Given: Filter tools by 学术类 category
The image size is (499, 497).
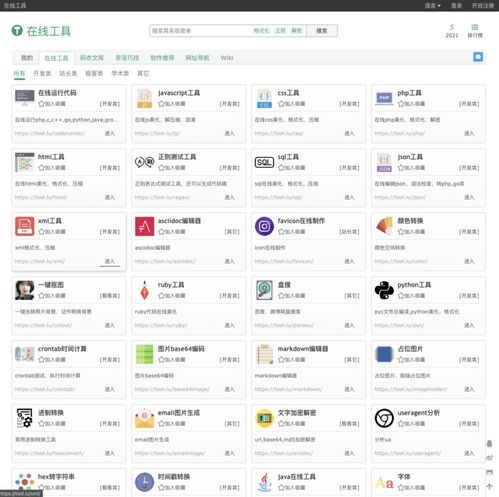Looking at the screenshot, I should click(120, 73).
